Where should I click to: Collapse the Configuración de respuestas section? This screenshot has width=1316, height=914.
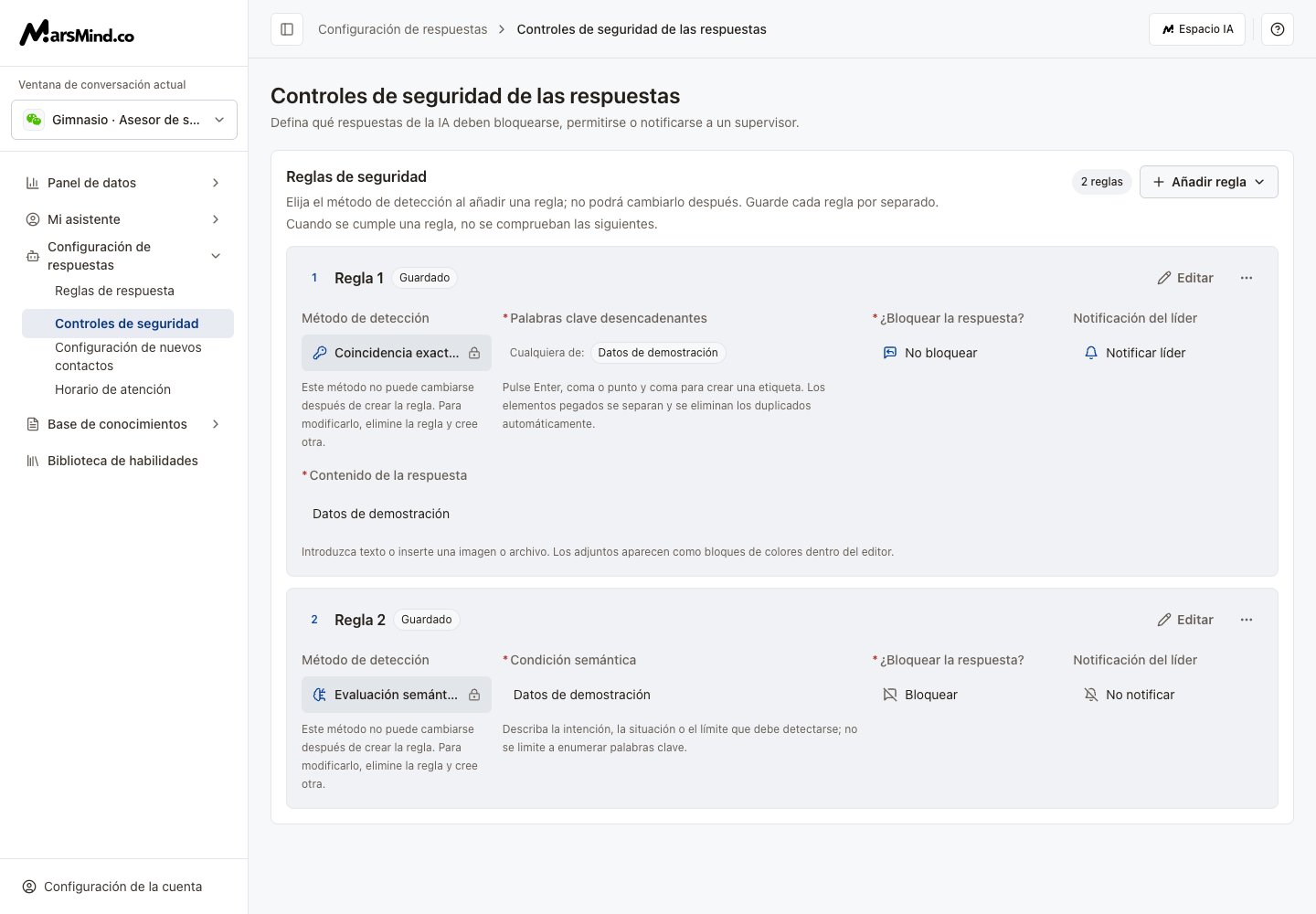(x=216, y=256)
